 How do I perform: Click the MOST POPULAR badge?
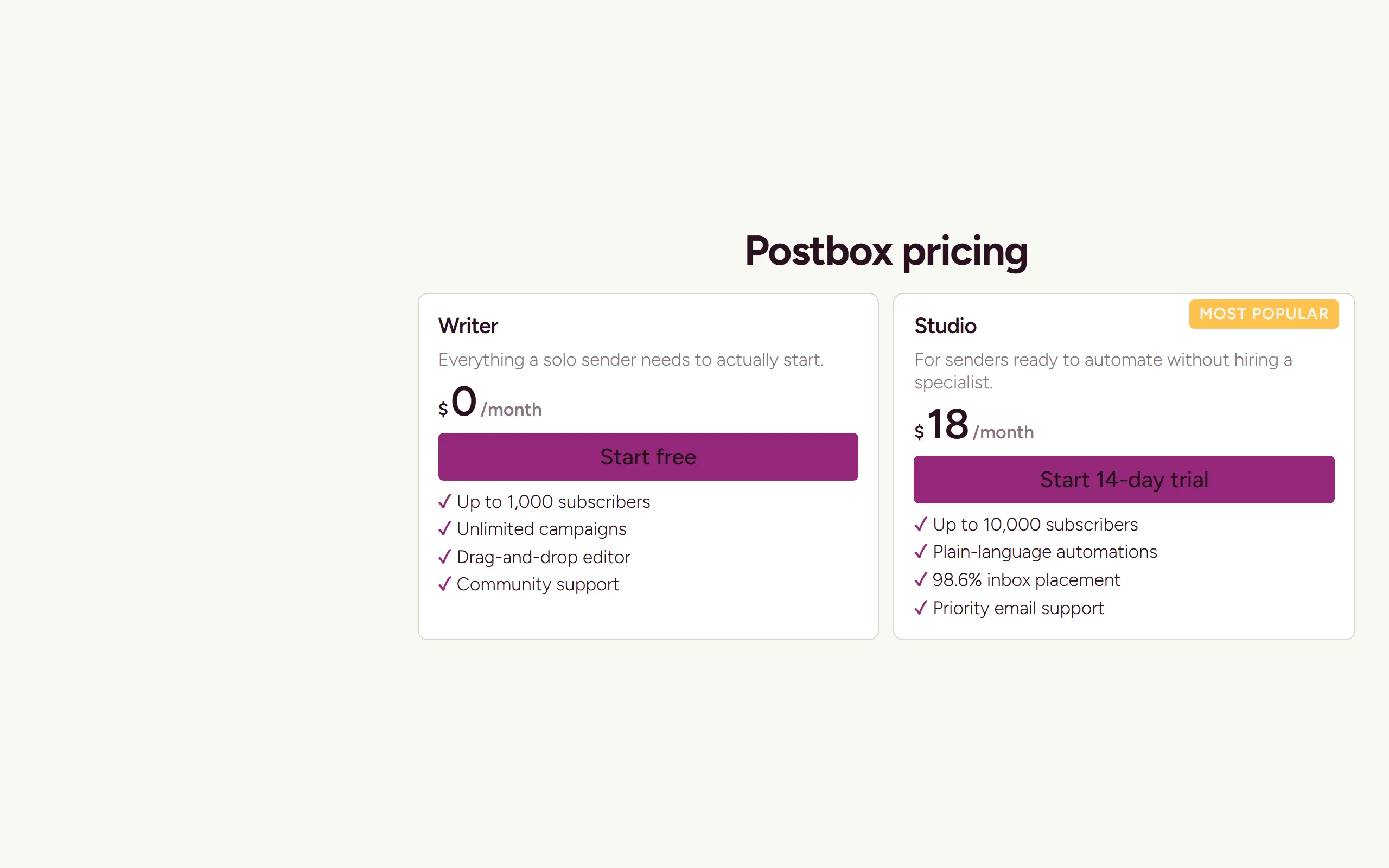[1264, 314]
